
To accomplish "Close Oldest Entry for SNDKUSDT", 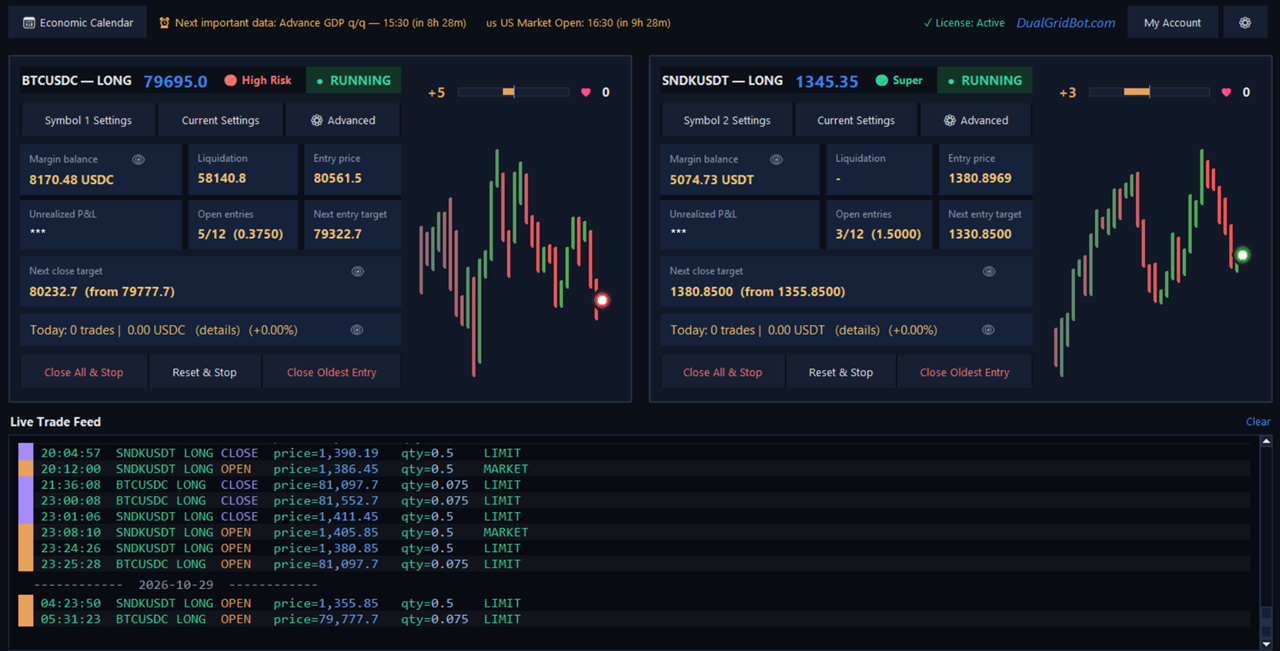I will pos(965,372).
